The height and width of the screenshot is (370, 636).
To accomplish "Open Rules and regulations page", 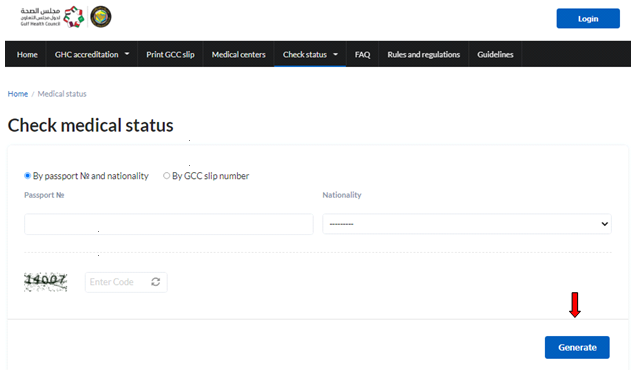I will (423, 54).
